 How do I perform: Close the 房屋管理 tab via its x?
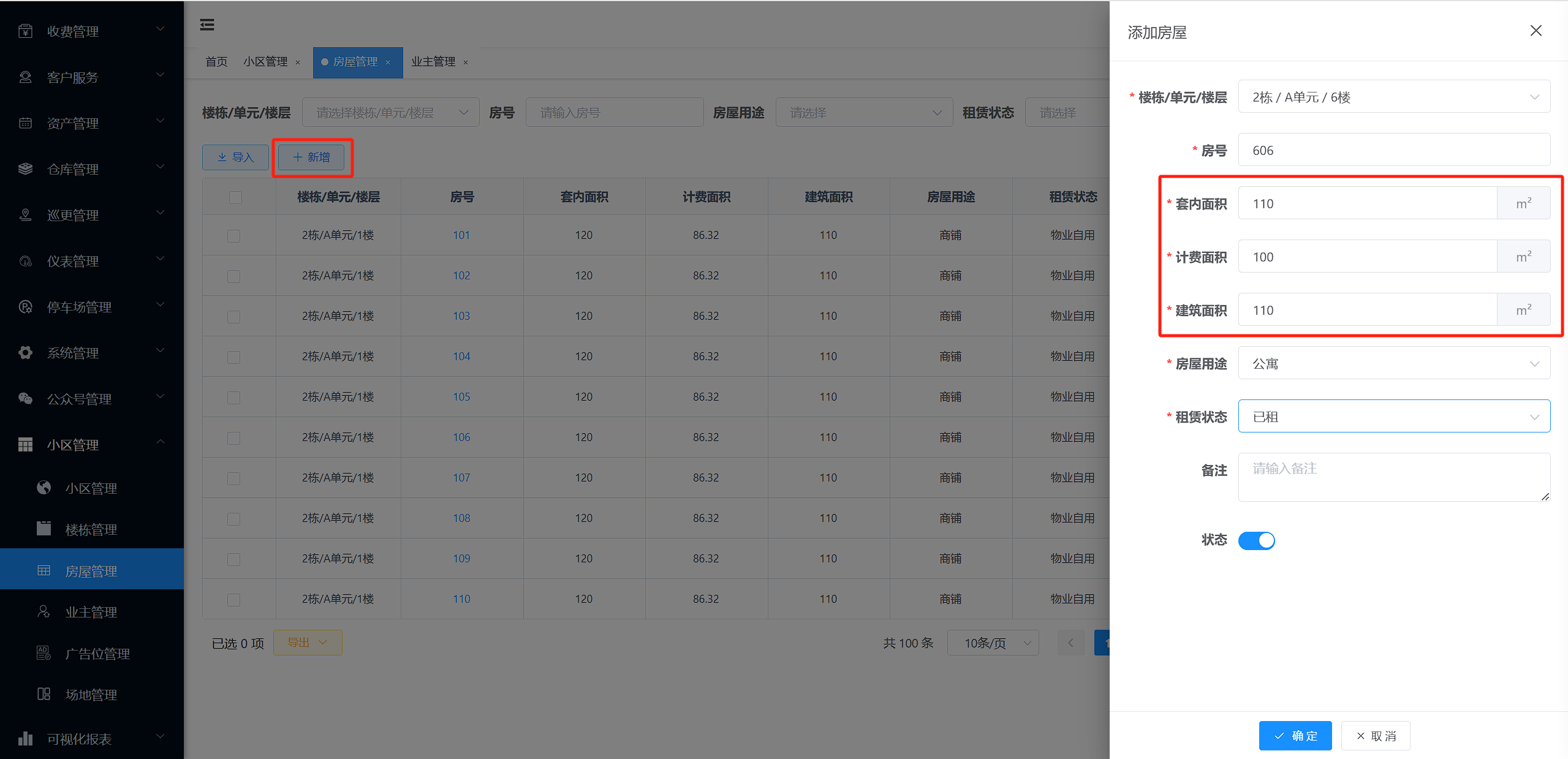388,62
